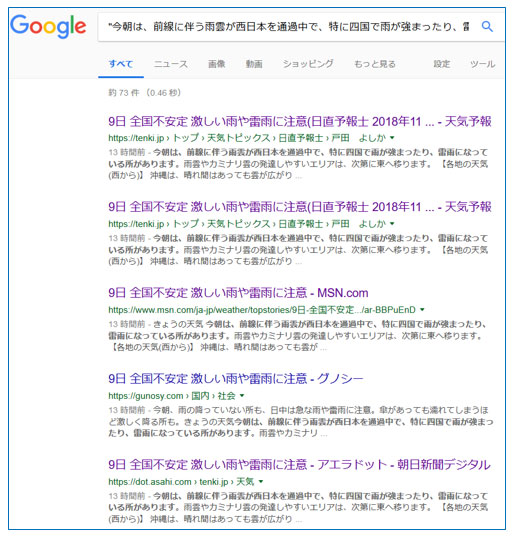514x538 pixels.
Task: Expand the dropdown arrow beside gunosy.com URL
Action: point(242,396)
